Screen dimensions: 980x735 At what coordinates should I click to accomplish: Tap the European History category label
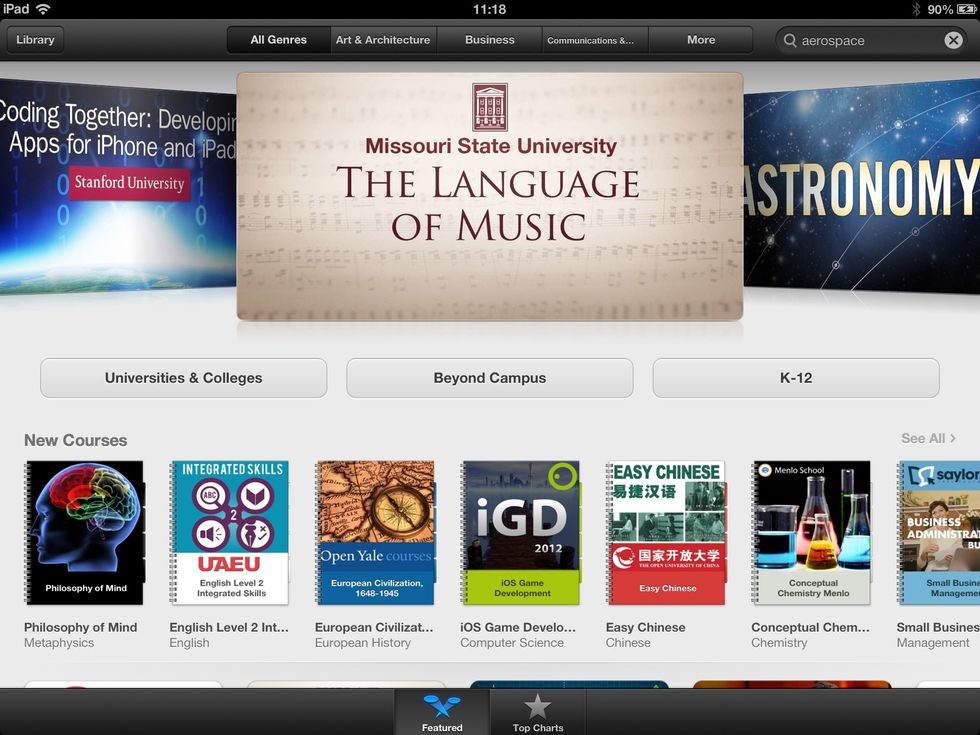pyautogui.click(x=363, y=643)
